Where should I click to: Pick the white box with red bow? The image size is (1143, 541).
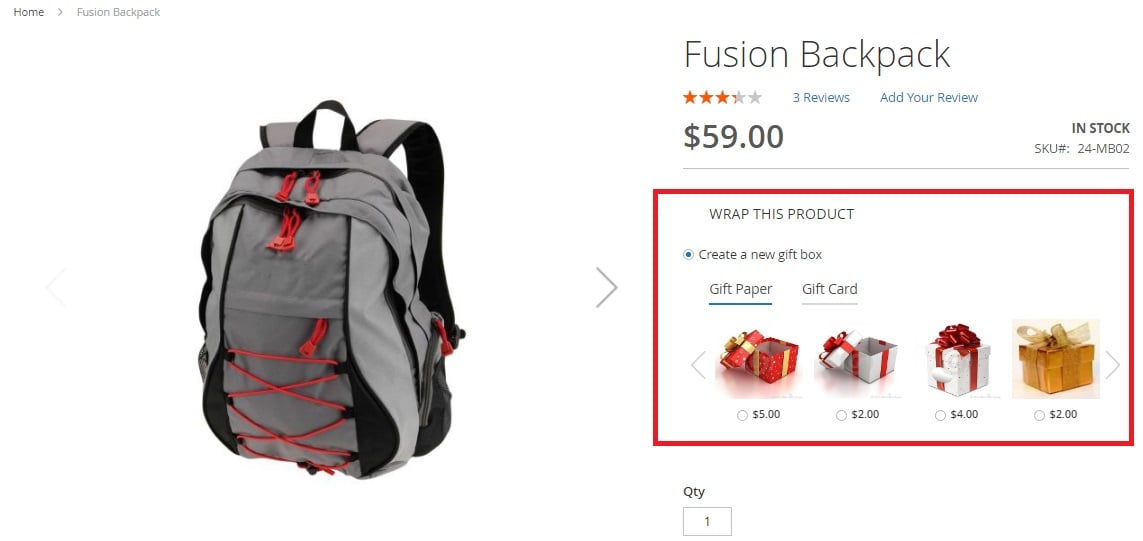click(956, 361)
